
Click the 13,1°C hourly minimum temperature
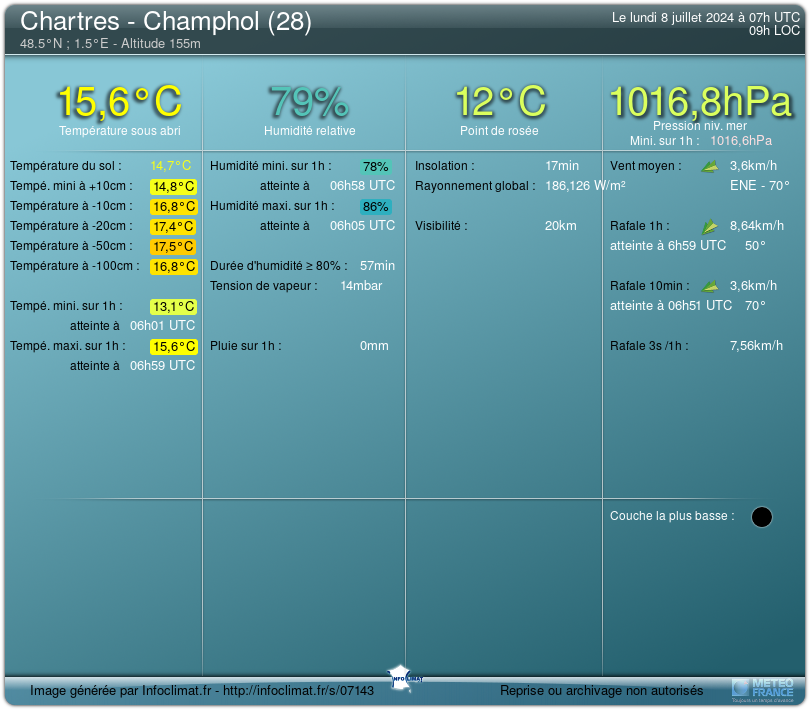pos(174,306)
